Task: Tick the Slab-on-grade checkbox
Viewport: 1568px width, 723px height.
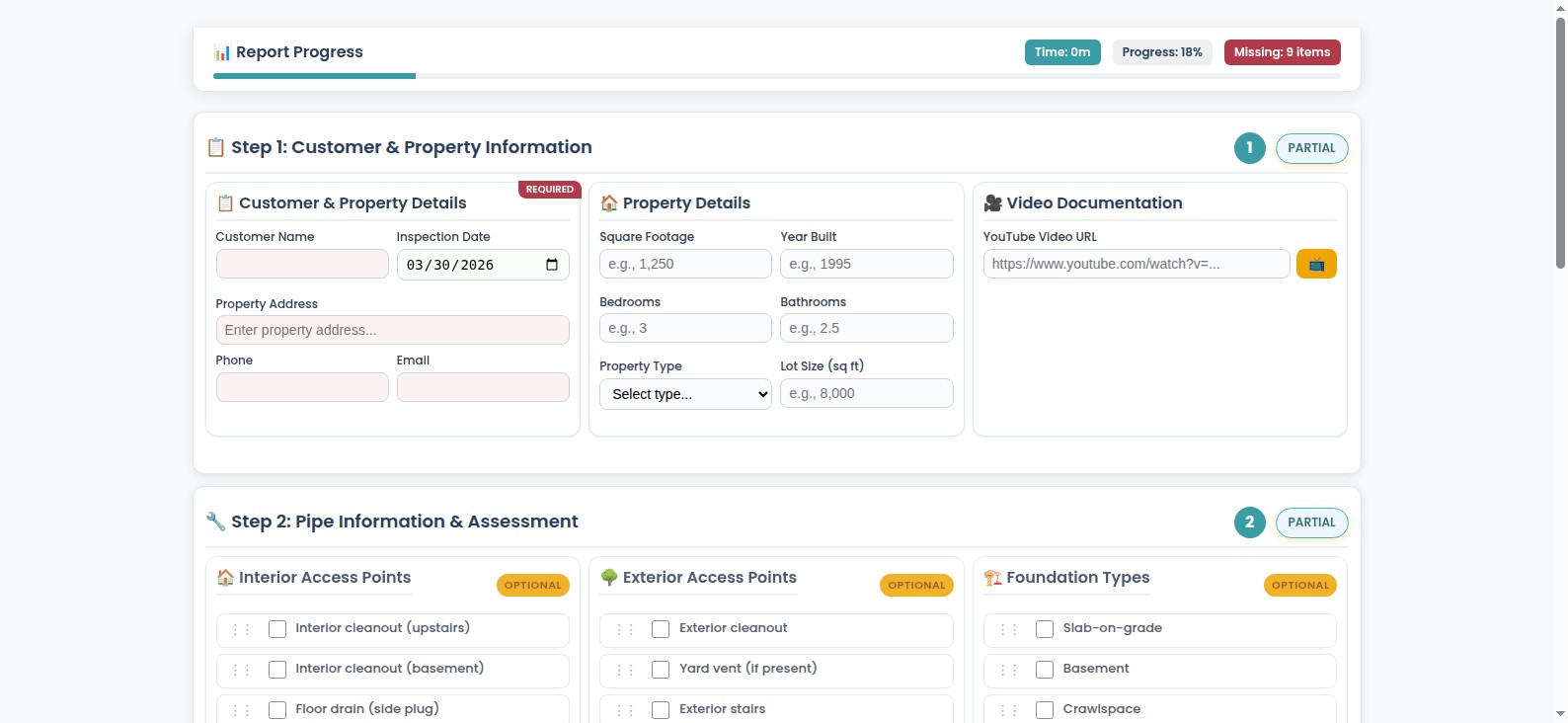Action: click(1045, 629)
